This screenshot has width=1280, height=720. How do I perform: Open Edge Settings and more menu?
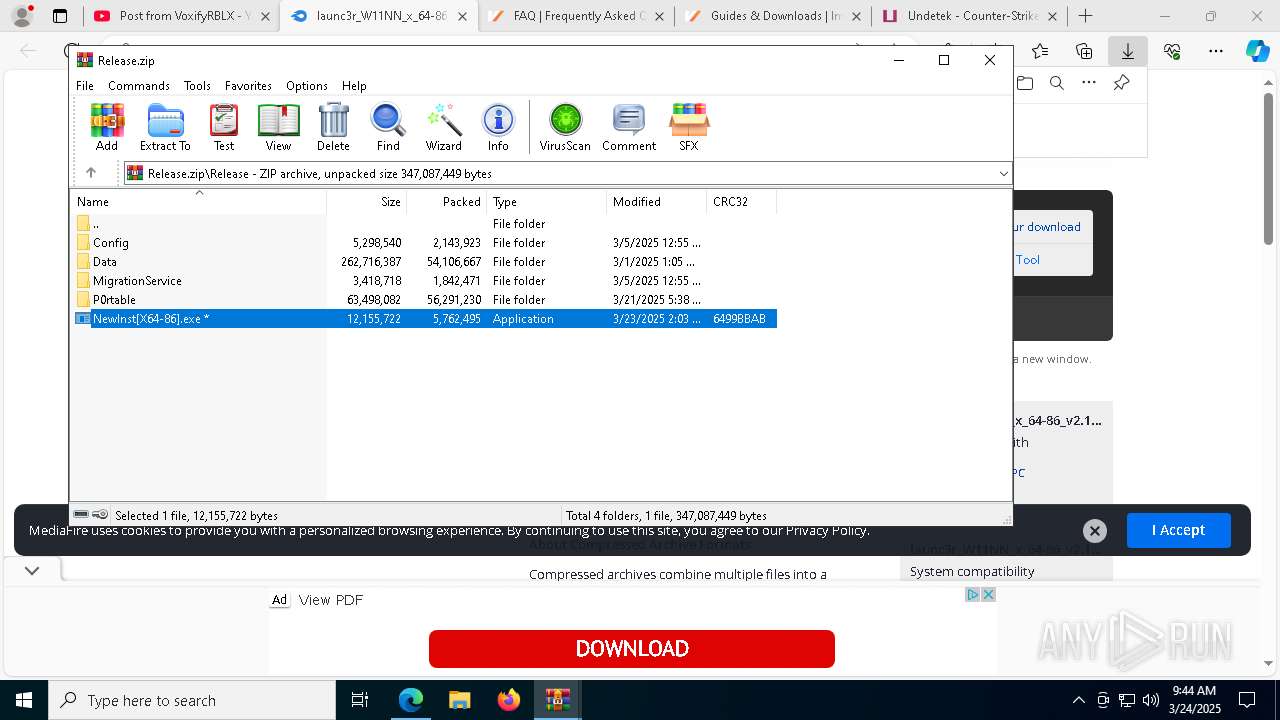1216,51
